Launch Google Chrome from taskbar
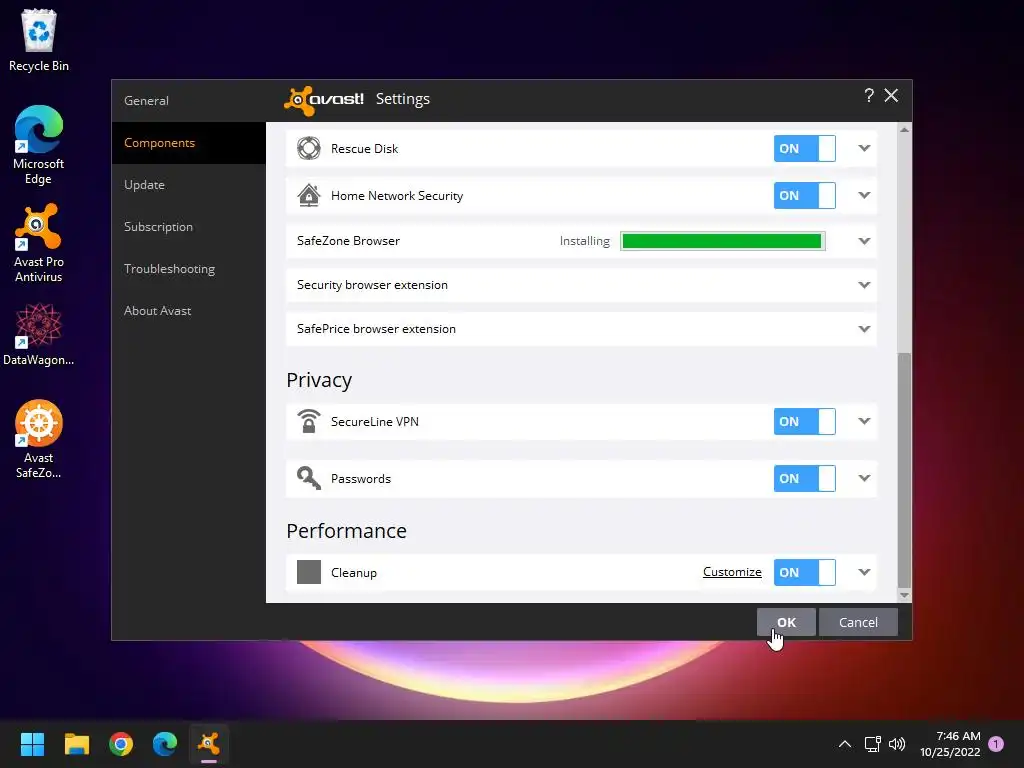This screenshot has height=768, width=1024. tap(121, 744)
